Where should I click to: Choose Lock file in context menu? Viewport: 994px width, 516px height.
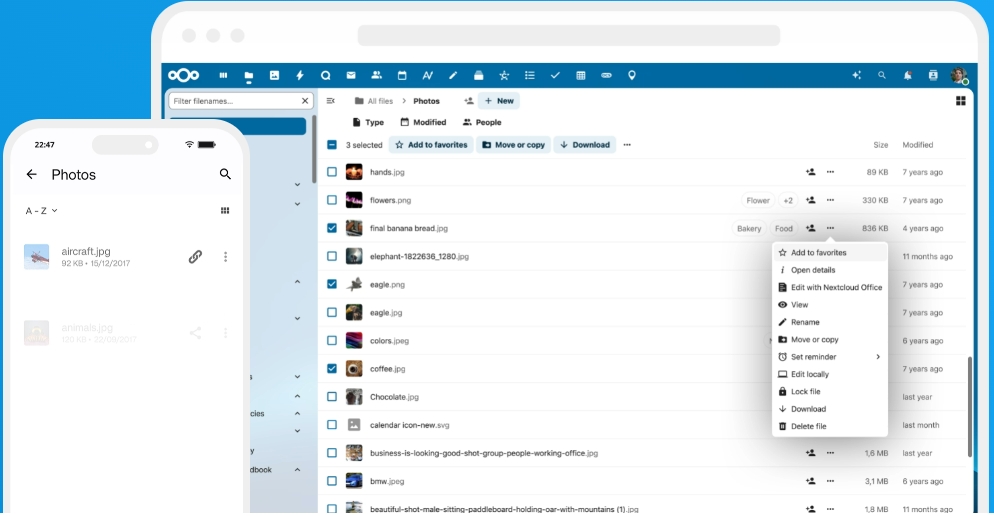[x=830, y=392]
